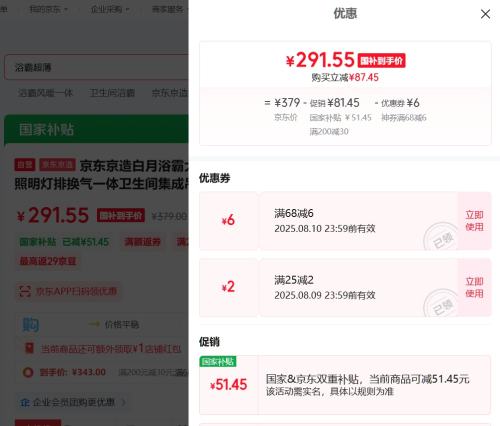500x426 pixels.
Task: Click the 满25减2 coupon title
Action: 294,280
